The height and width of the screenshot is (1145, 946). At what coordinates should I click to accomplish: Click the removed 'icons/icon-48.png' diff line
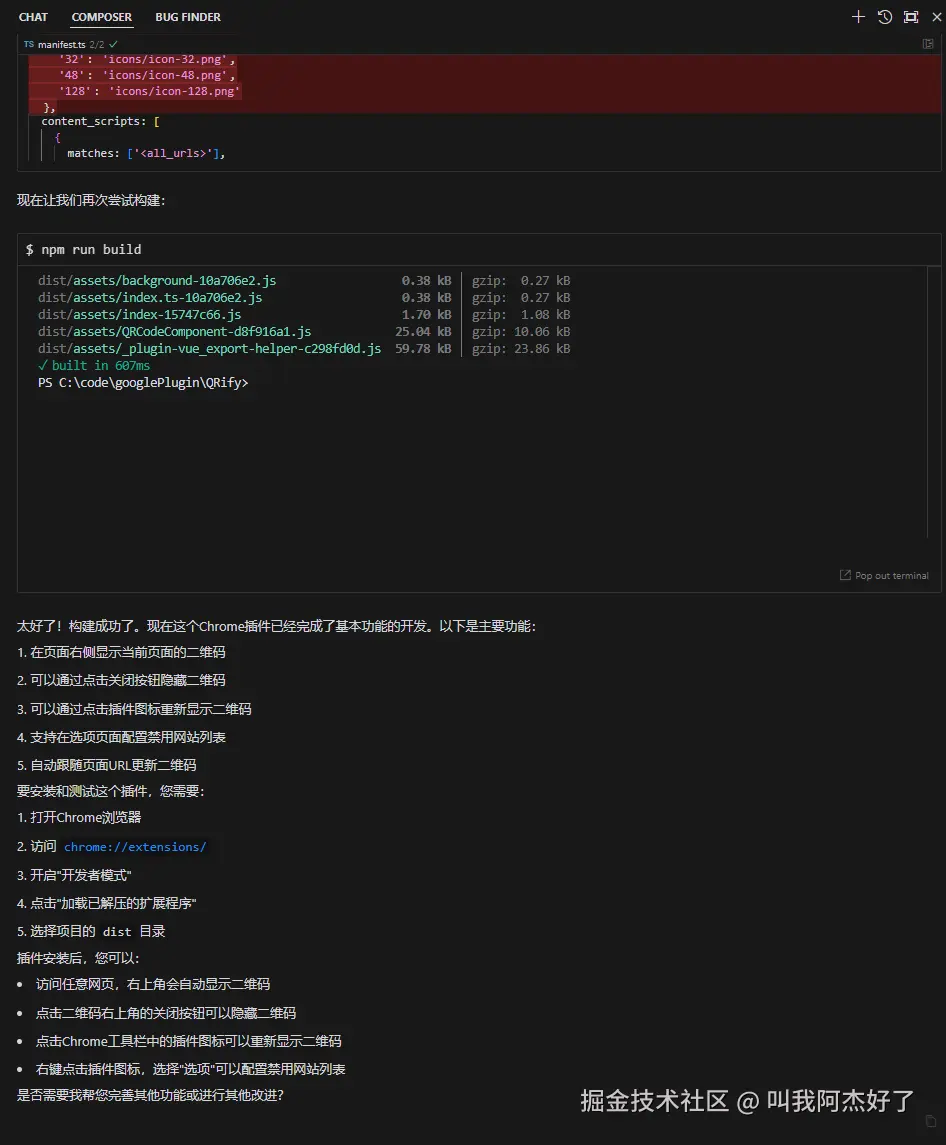click(147, 75)
